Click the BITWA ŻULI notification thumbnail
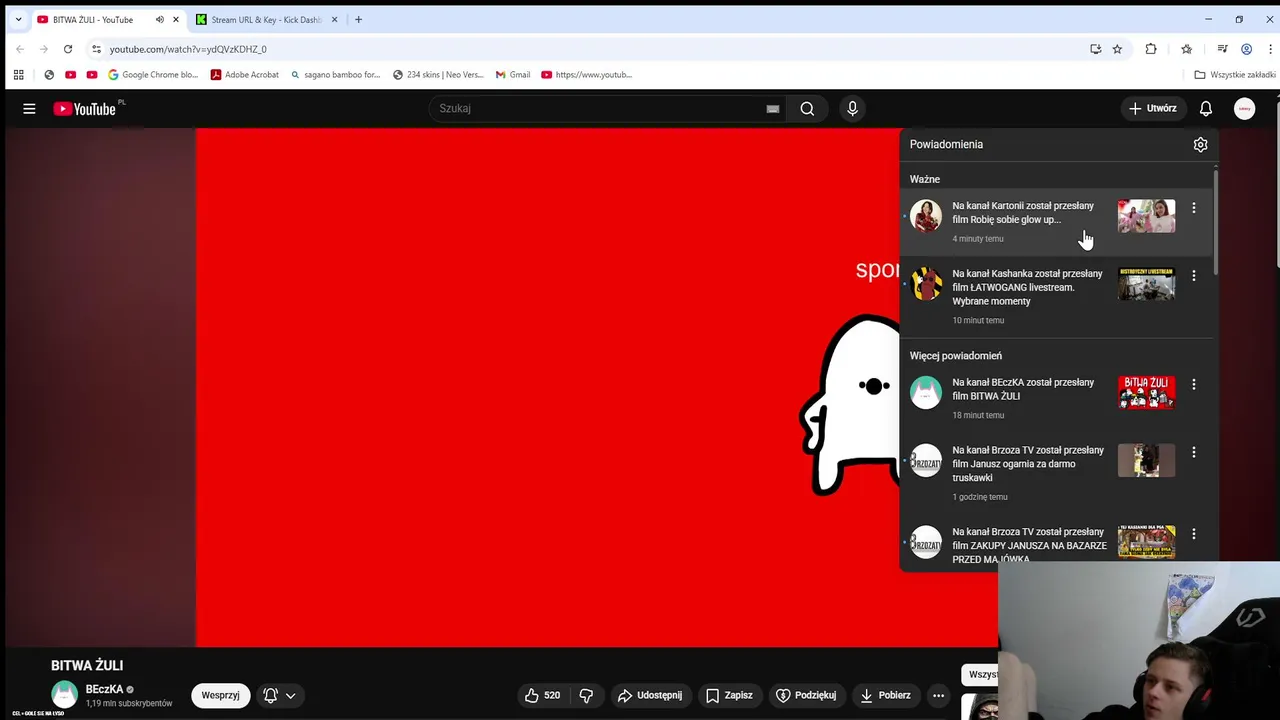This screenshot has width=1280, height=720. coord(1146,392)
